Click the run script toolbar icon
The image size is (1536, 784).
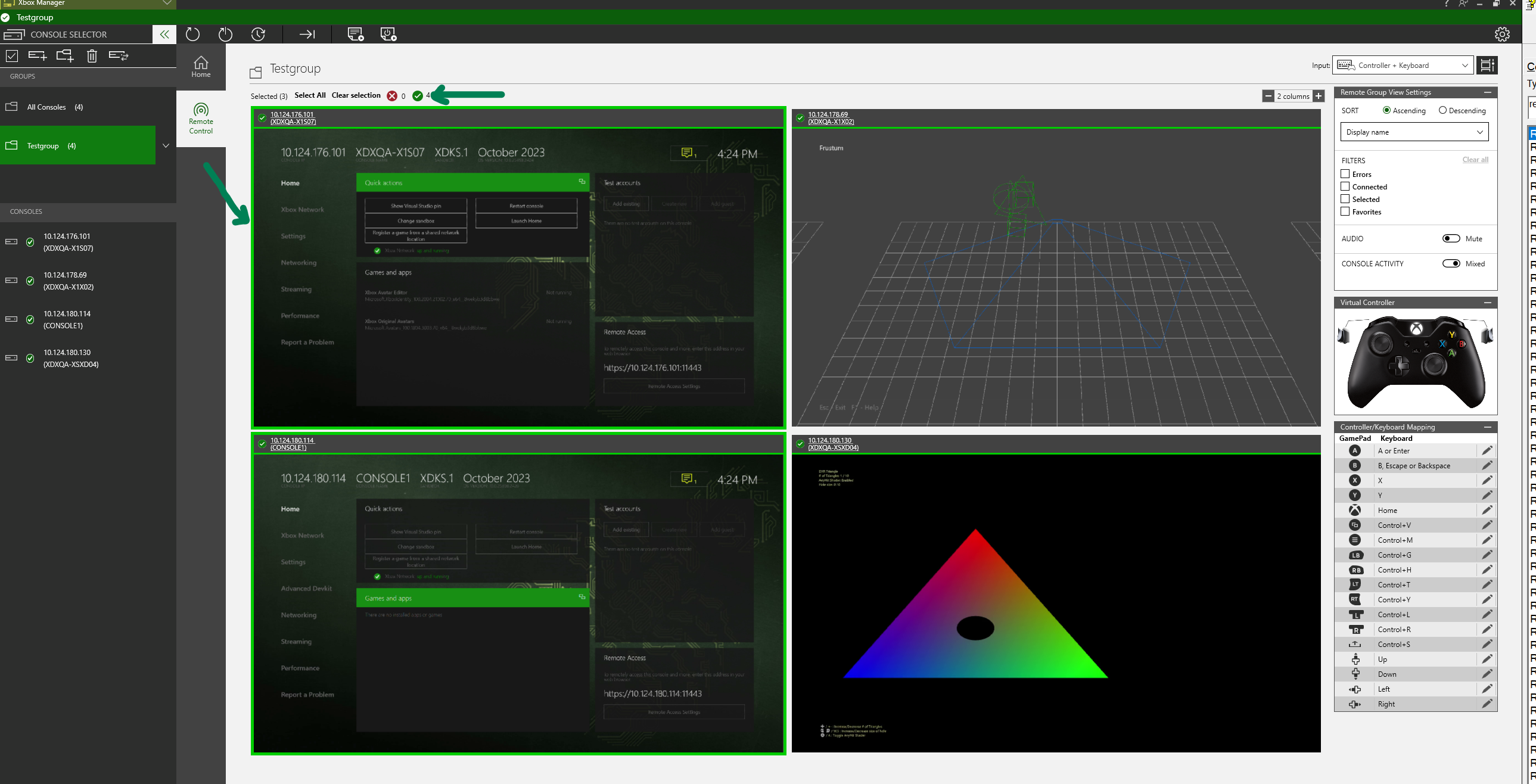[x=355, y=35]
